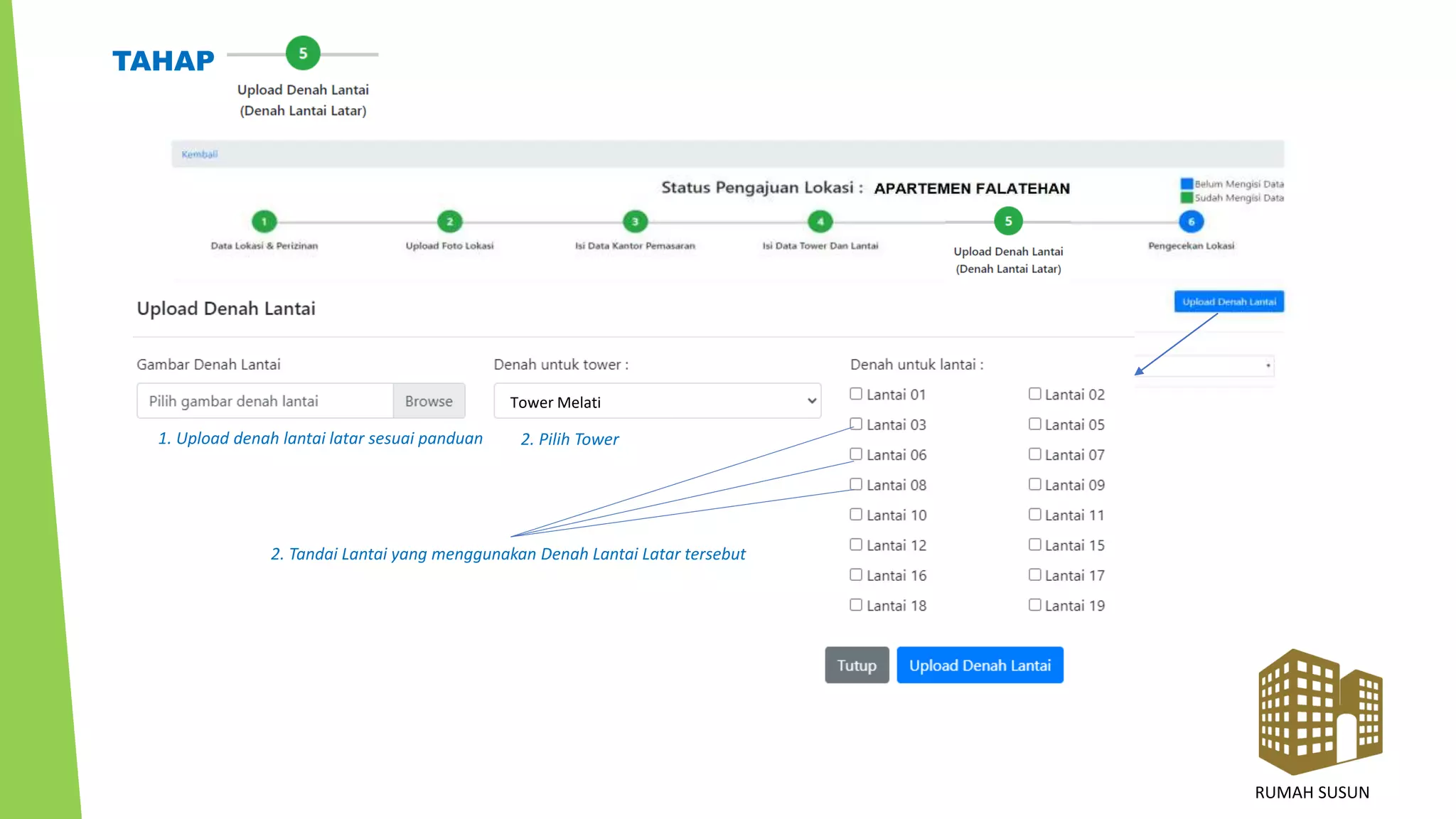Check the Lantai 01 checkbox
This screenshot has height=819, width=1456.
(856, 394)
